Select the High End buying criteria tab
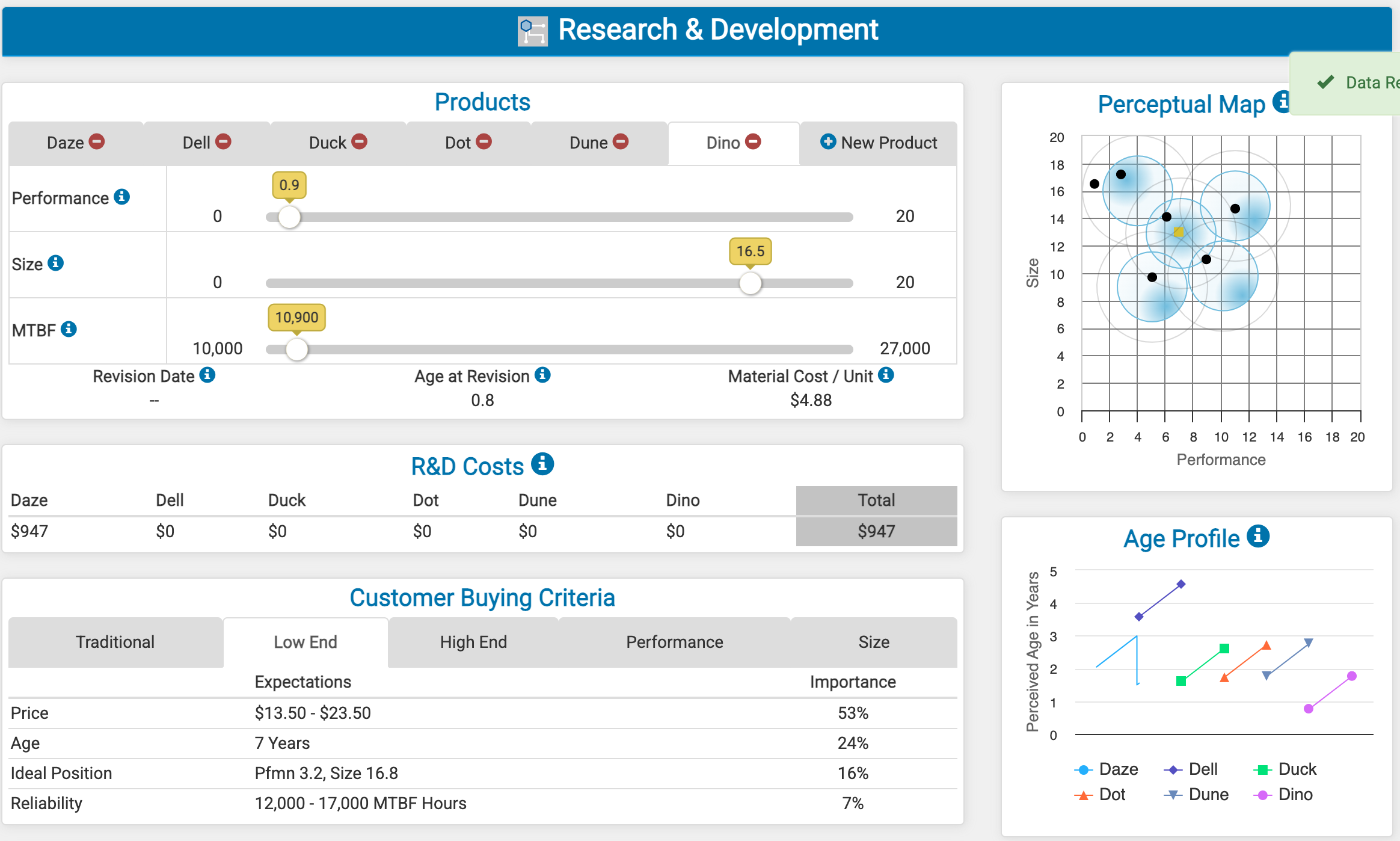 click(473, 642)
